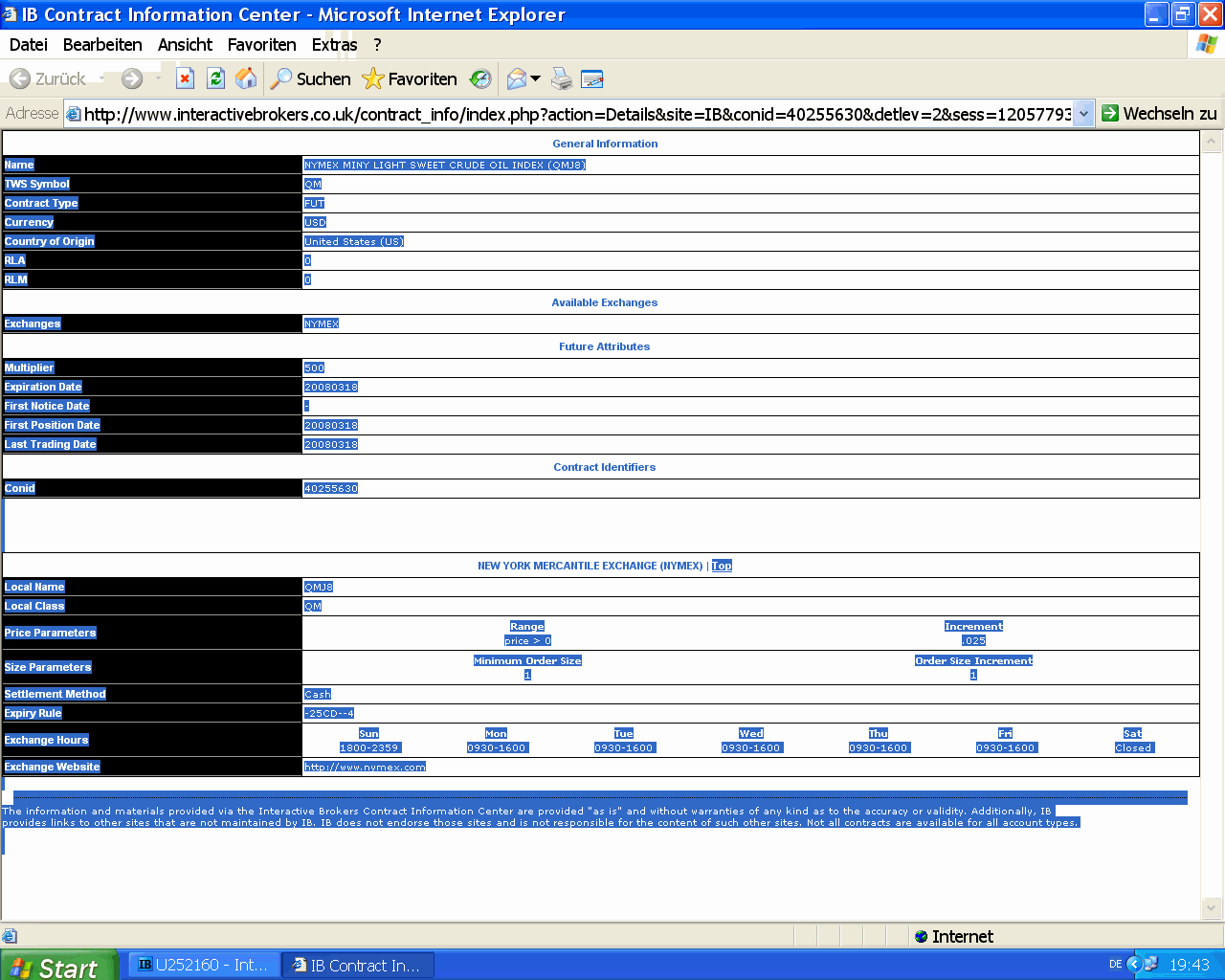Screen dimensions: 1225x980
Task: Open the Favoriten toolbar star button
Action: point(410,79)
